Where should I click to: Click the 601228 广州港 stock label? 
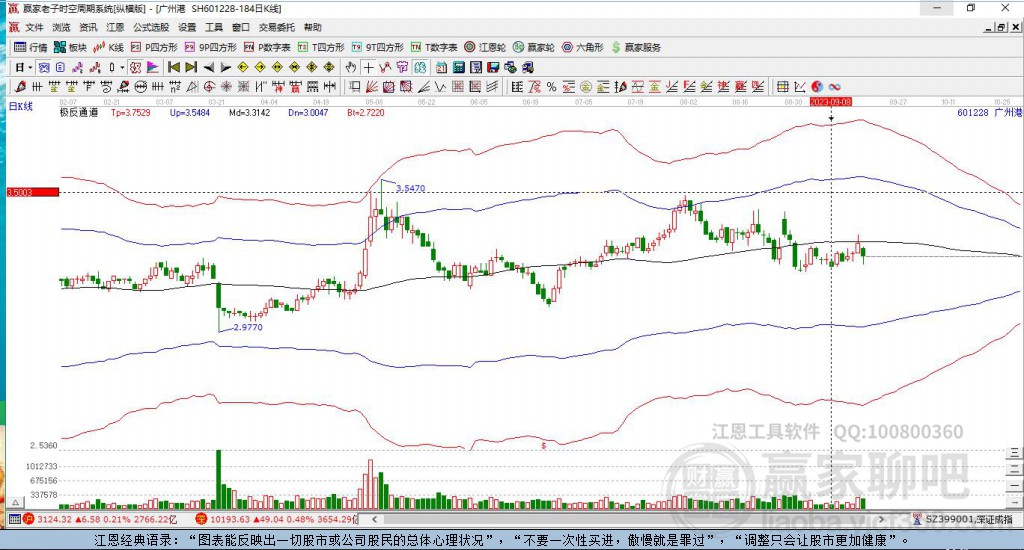988,112
